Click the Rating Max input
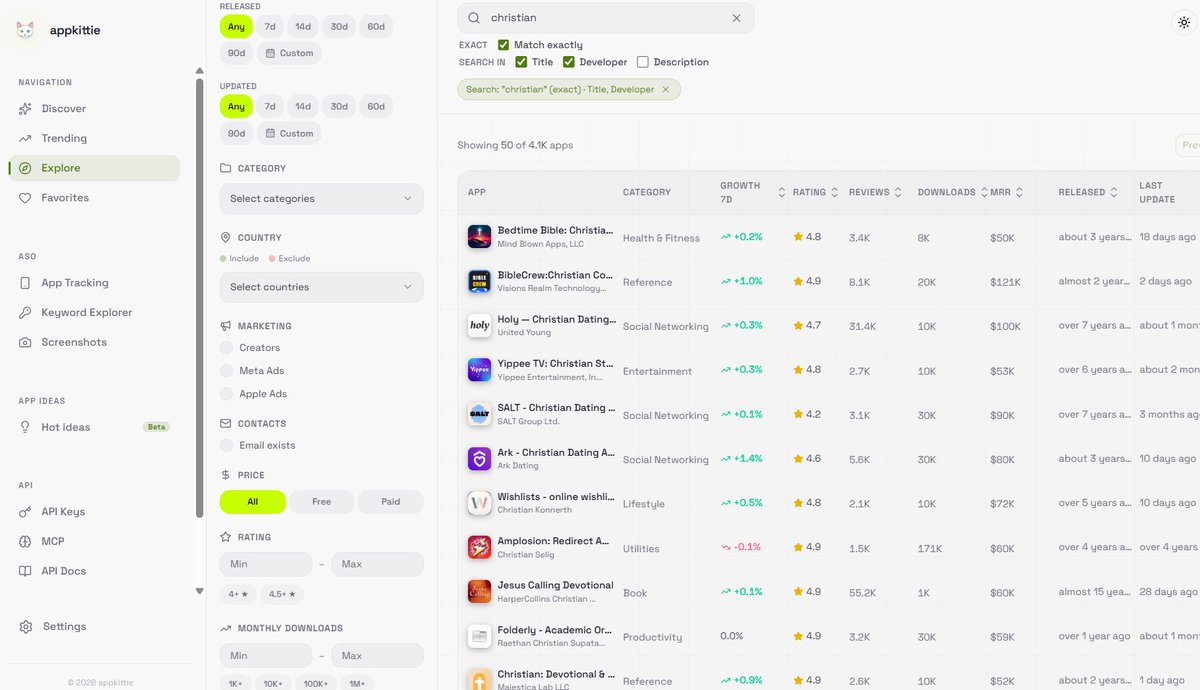Viewport: 1200px width, 690px height. 377,564
